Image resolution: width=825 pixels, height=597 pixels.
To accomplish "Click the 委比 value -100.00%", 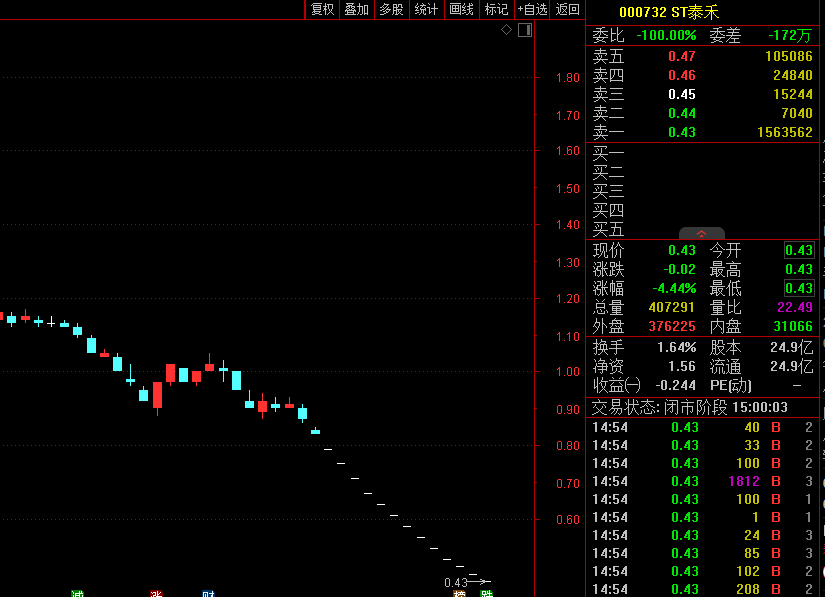I will pyautogui.click(x=666, y=36).
